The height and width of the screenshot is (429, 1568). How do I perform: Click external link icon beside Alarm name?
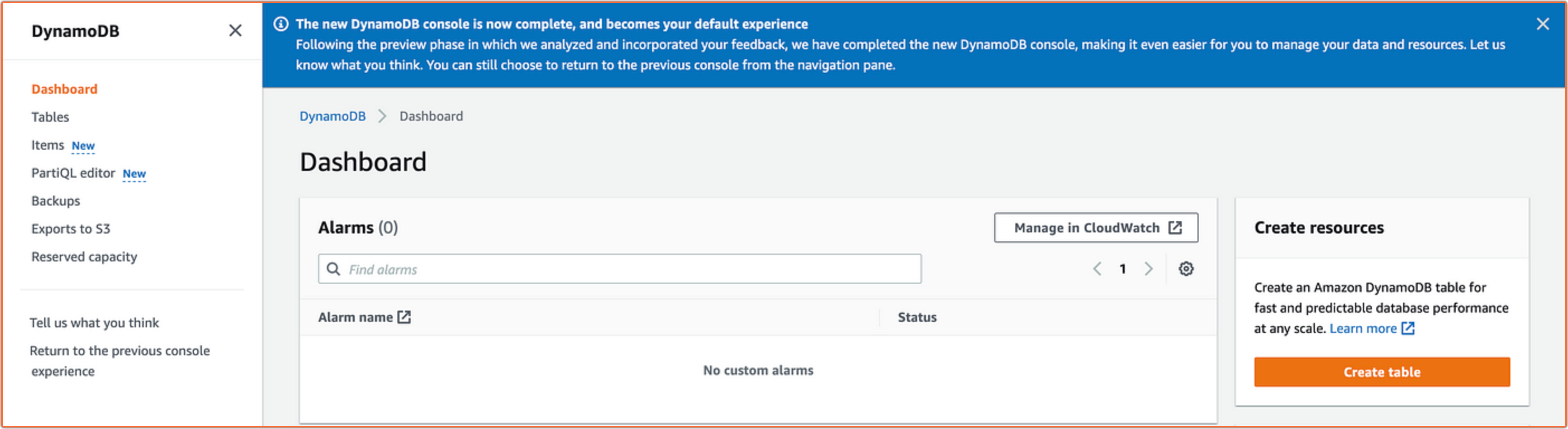(x=404, y=317)
